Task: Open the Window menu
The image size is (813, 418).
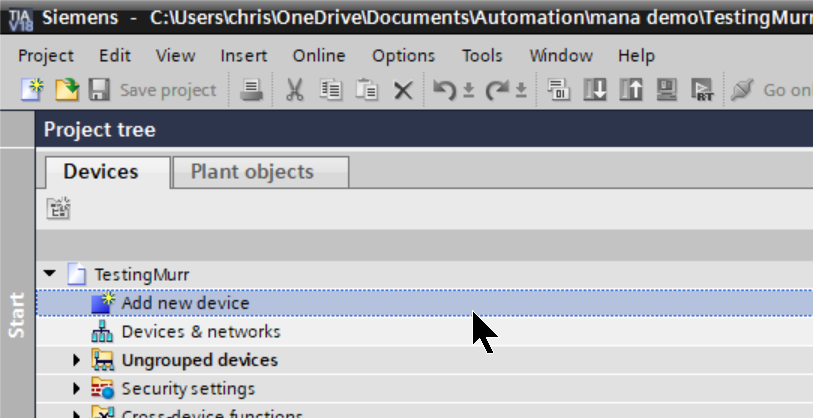Action: (561, 55)
